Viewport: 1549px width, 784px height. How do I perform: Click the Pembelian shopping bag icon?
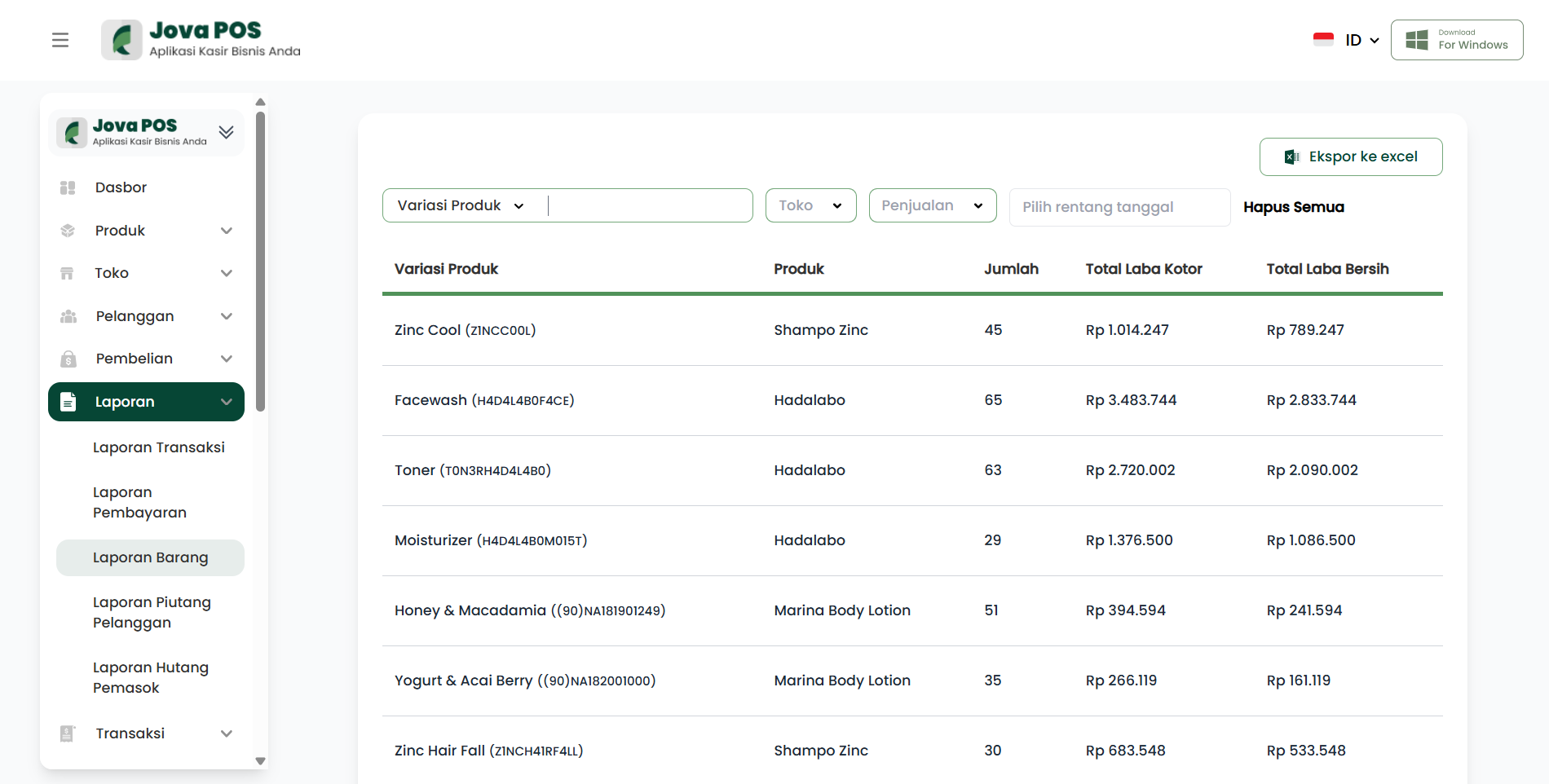coord(68,359)
